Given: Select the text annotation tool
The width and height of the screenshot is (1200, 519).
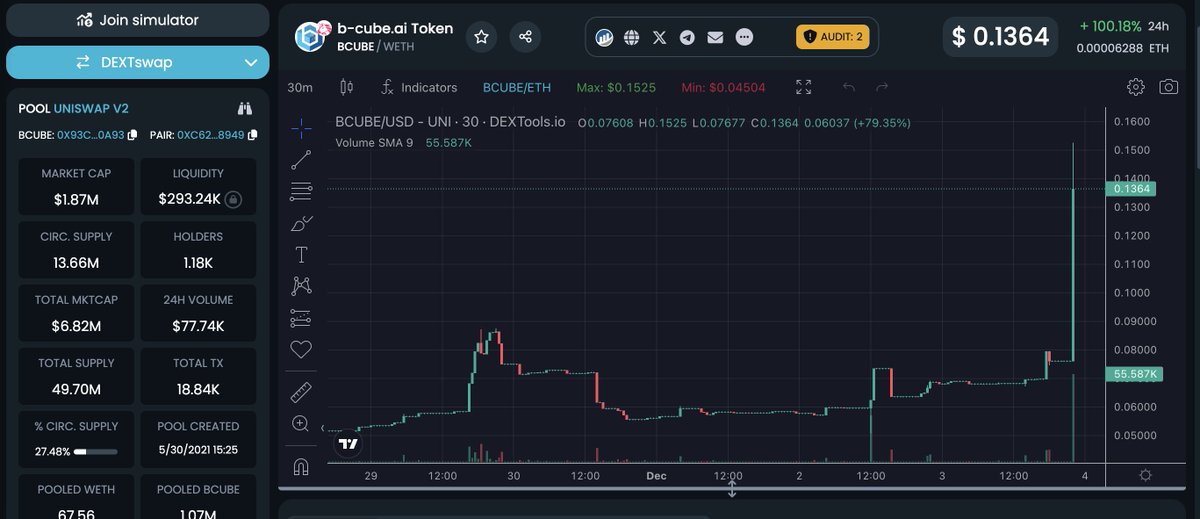Looking at the screenshot, I should click(x=301, y=255).
